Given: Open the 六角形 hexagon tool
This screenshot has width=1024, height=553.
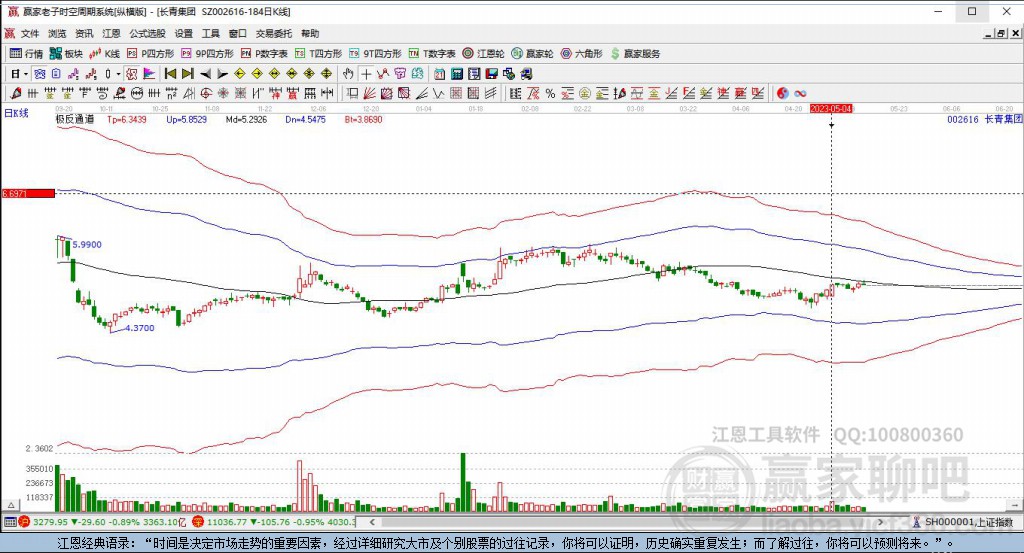Looking at the screenshot, I should pyautogui.click(x=581, y=54).
